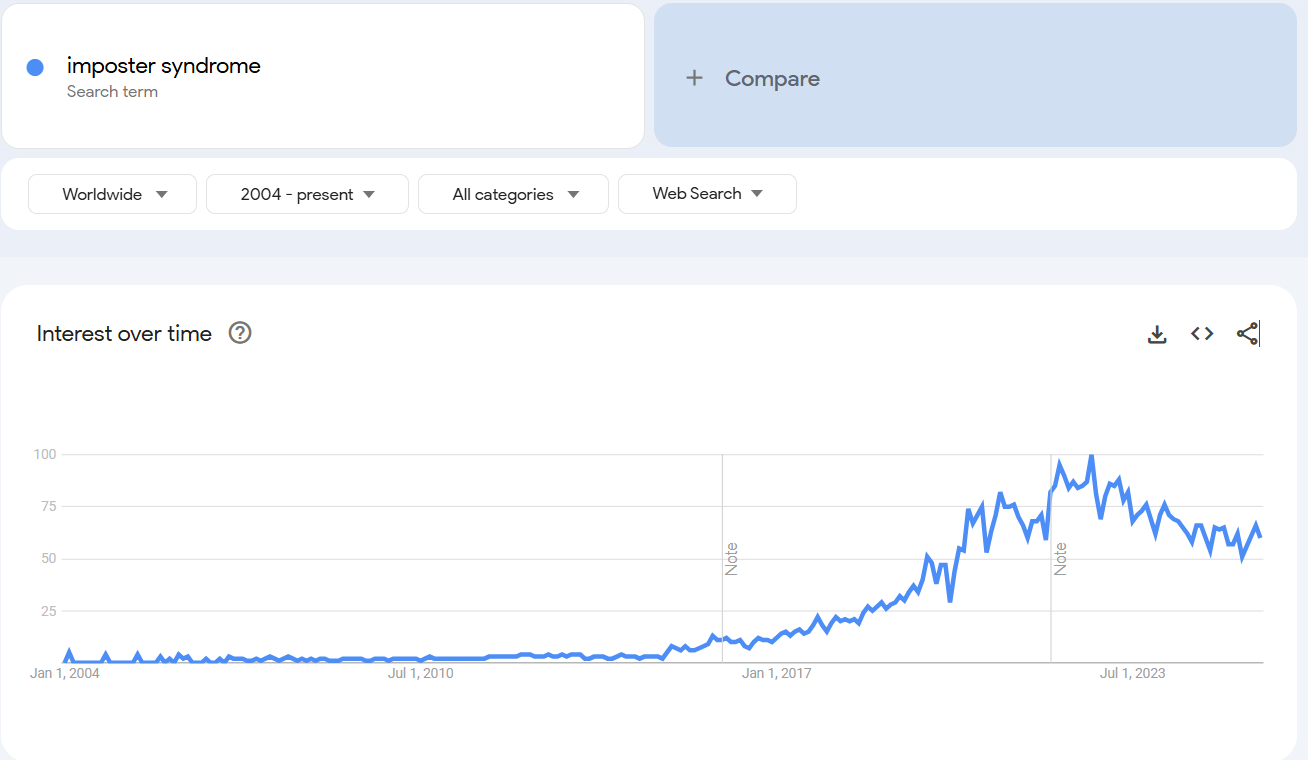1308x760 pixels.
Task: Click the Compare label to add term
Action: point(772,78)
